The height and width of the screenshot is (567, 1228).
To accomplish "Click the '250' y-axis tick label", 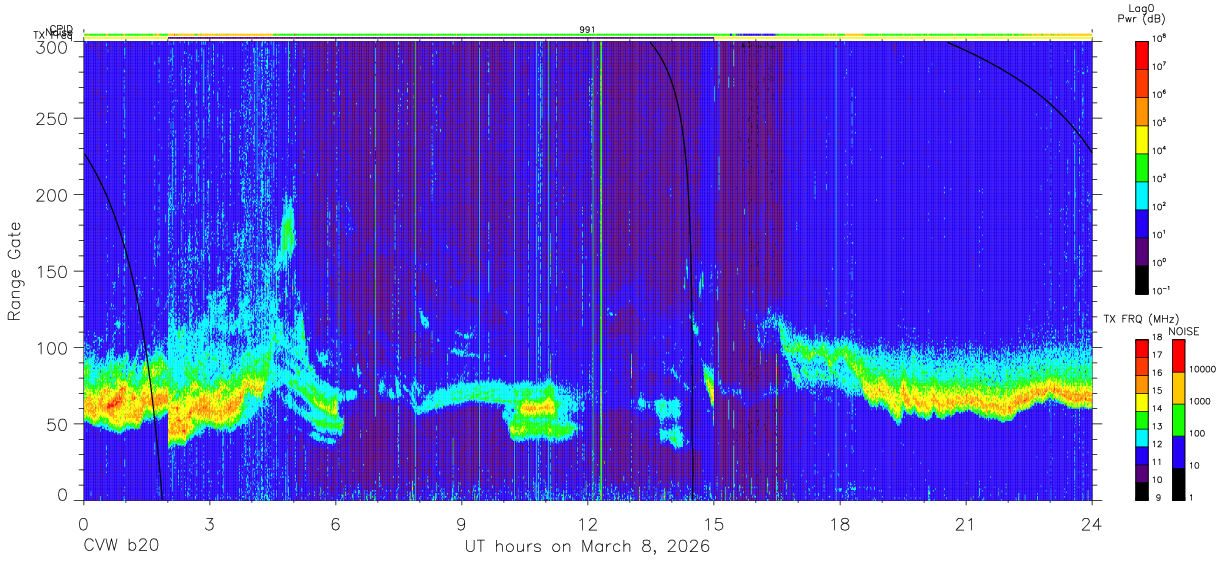I will [53, 119].
